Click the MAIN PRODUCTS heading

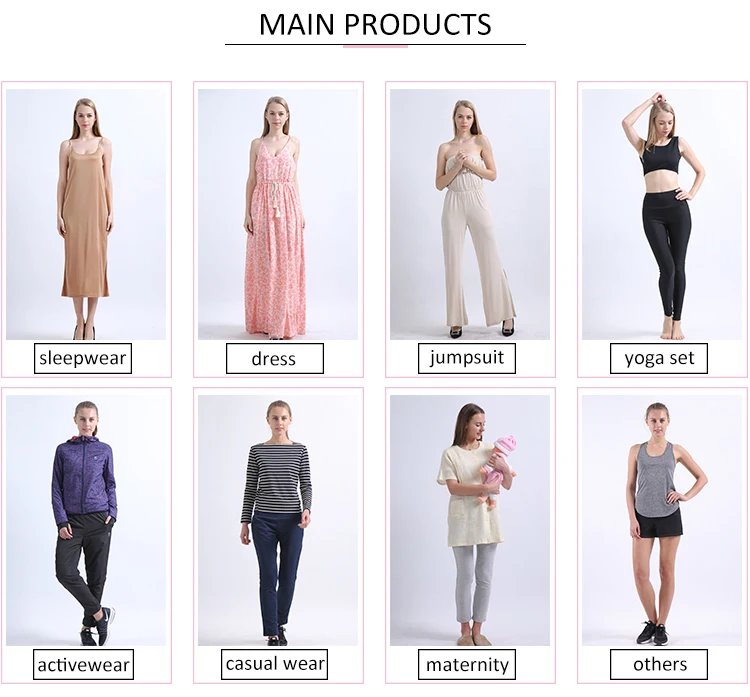(x=375, y=24)
